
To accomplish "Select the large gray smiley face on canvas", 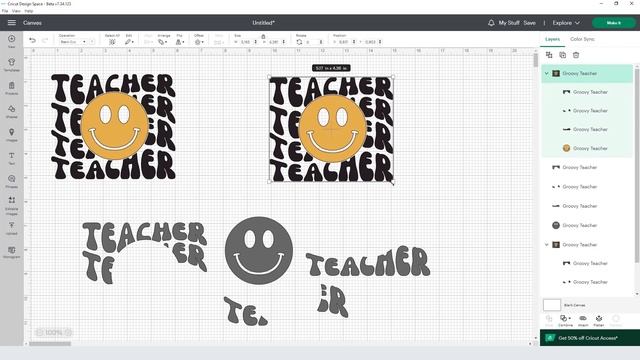I will (259, 251).
